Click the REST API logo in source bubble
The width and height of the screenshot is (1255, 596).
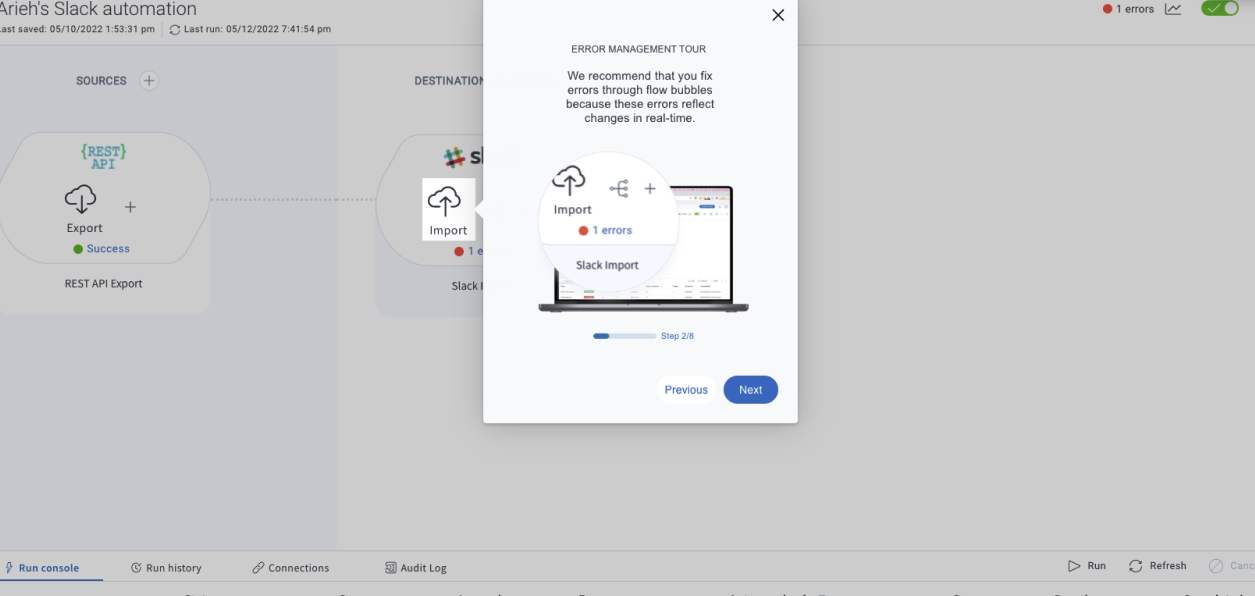pyautogui.click(x=103, y=157)
